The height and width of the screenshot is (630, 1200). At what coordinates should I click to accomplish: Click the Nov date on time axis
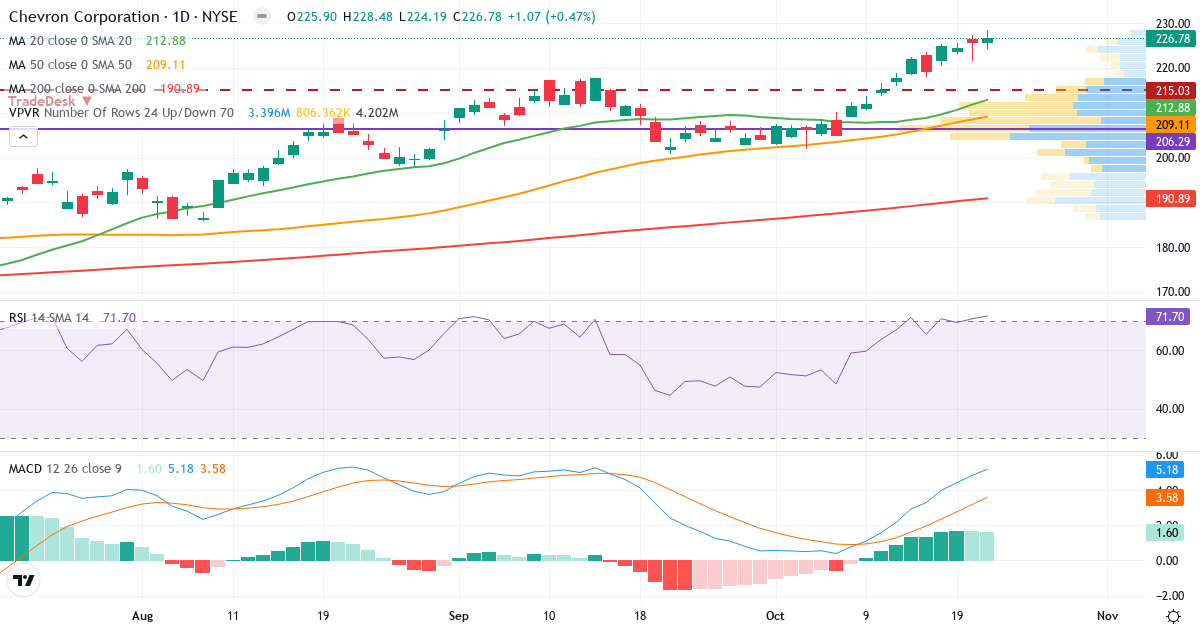pos(1107,615)
